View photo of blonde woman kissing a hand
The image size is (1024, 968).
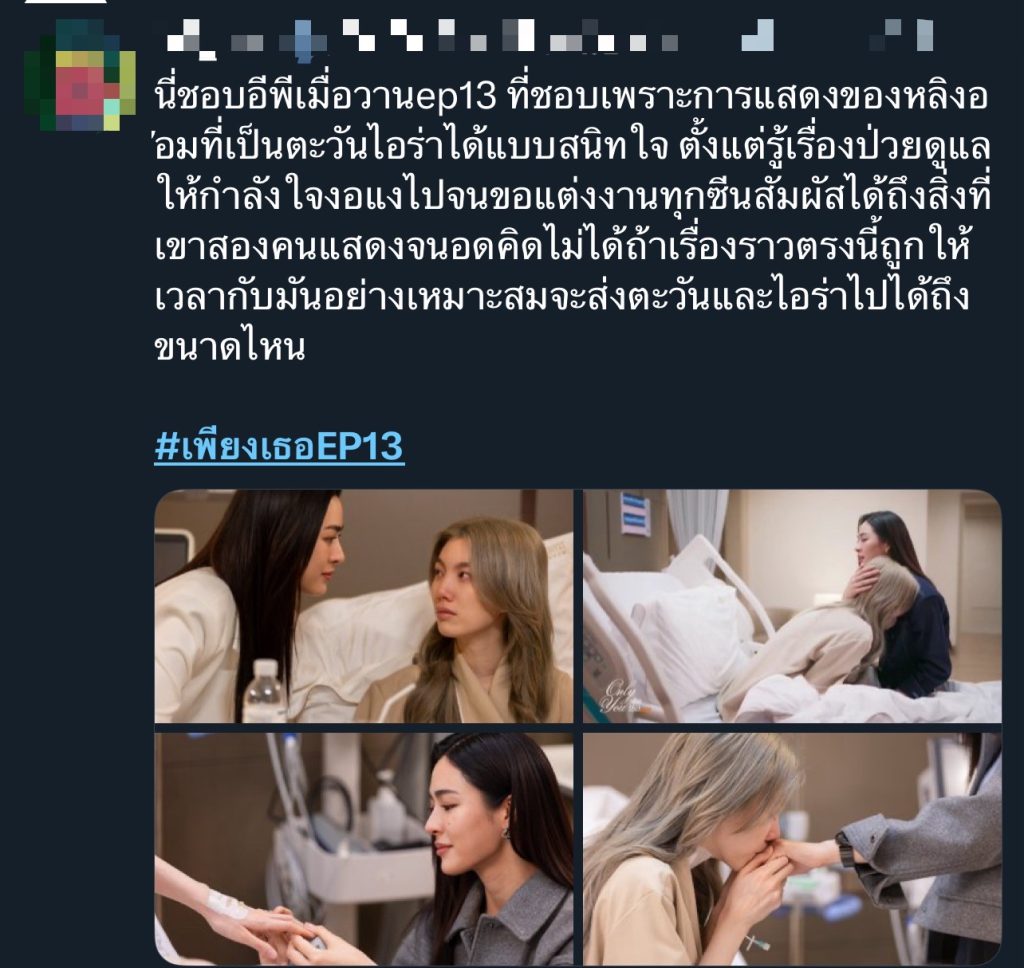[792, 848]
